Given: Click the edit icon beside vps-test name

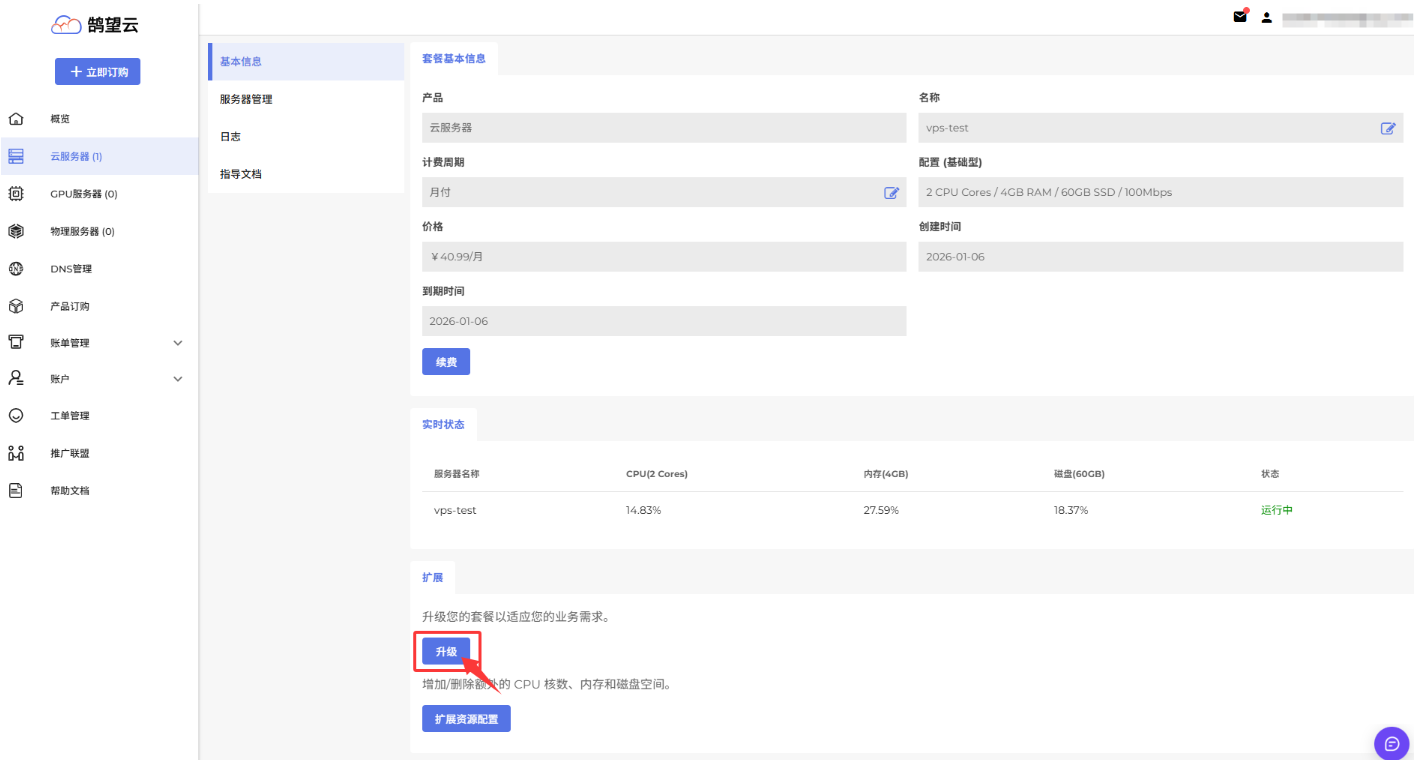Looking at the screenshot, I should 1387,128.
